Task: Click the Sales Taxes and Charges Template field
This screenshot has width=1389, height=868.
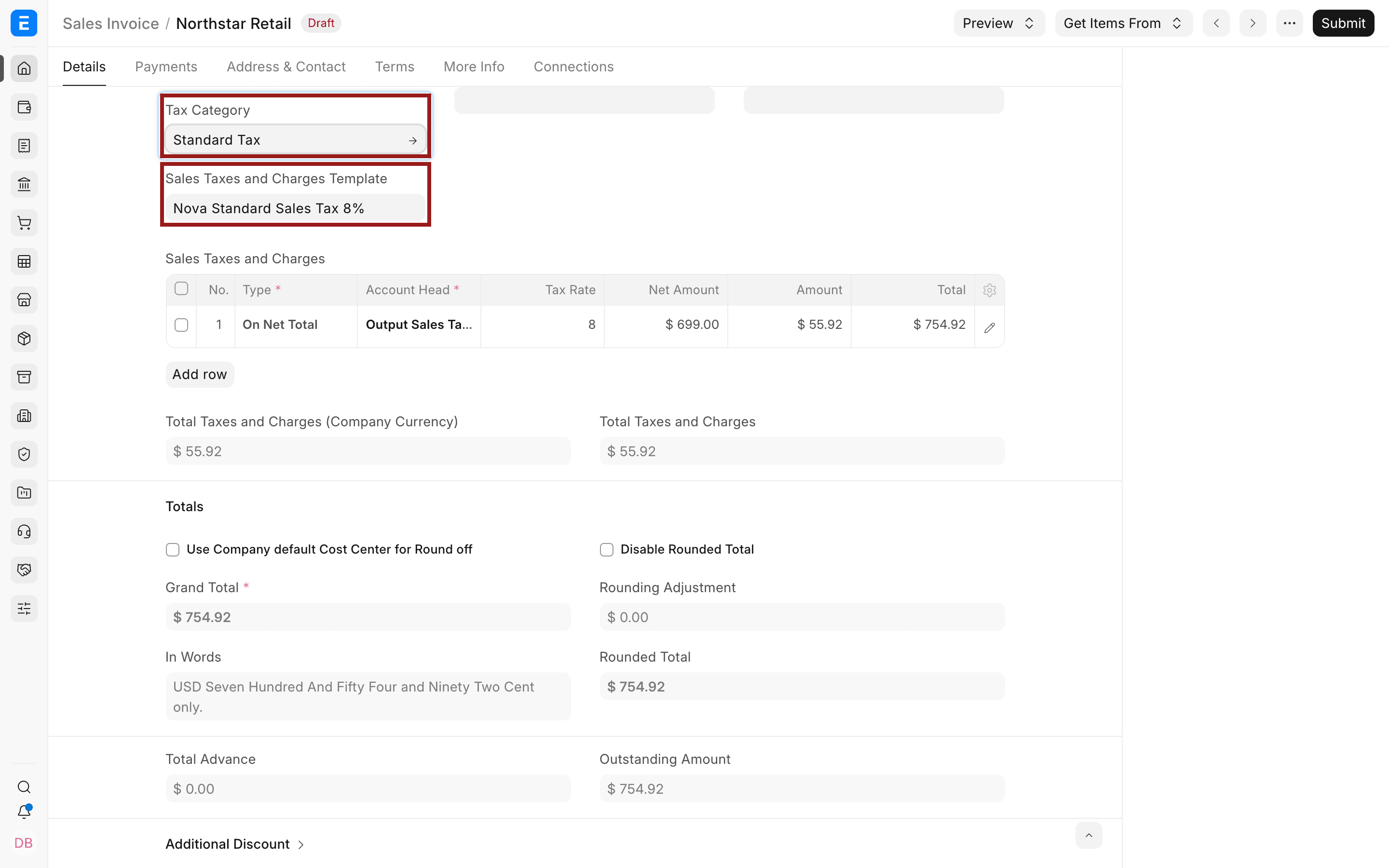Action: [x=296, y=208]
